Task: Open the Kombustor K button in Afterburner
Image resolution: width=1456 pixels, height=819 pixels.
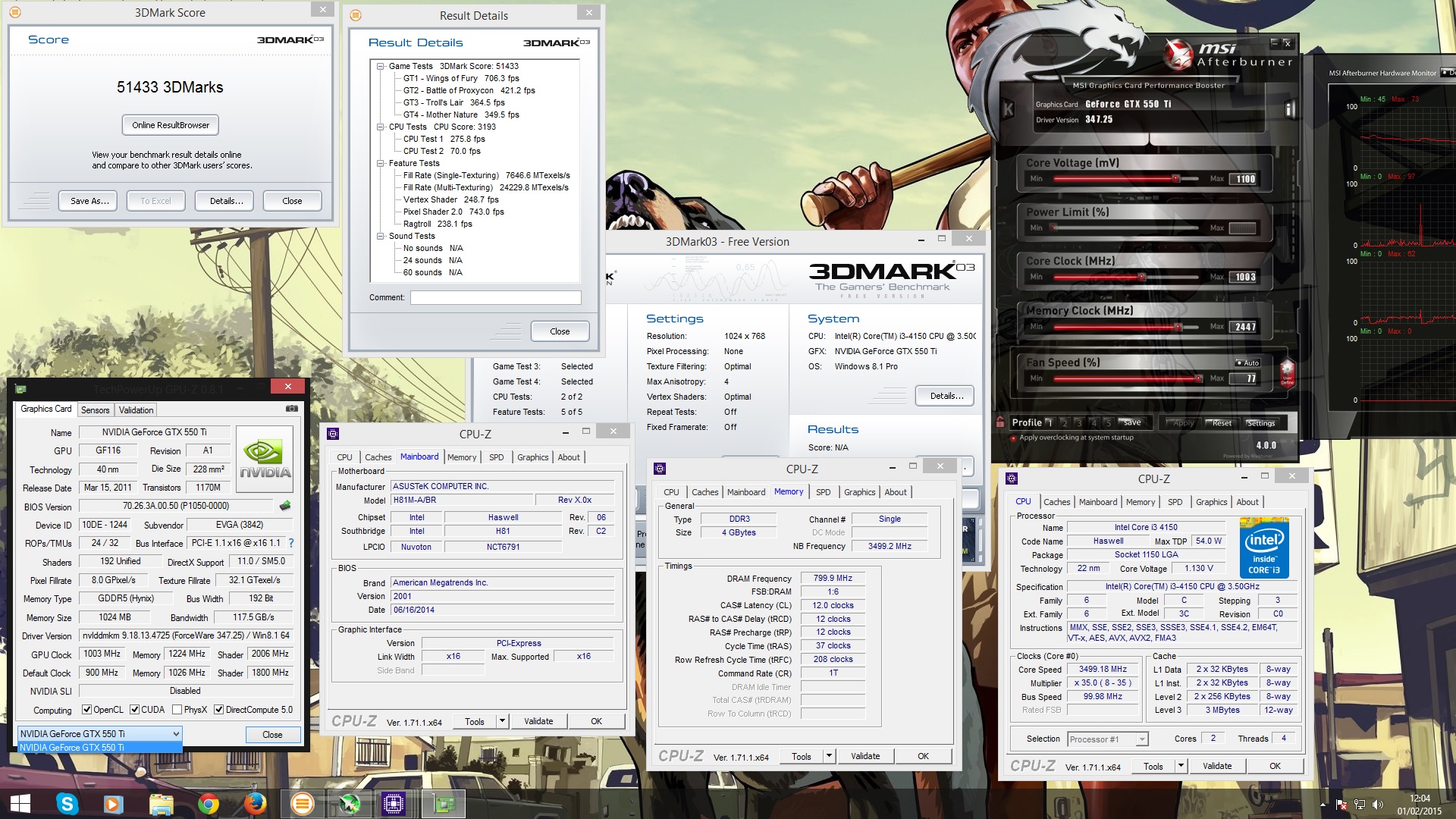Action: click(x=1008, y=109)
